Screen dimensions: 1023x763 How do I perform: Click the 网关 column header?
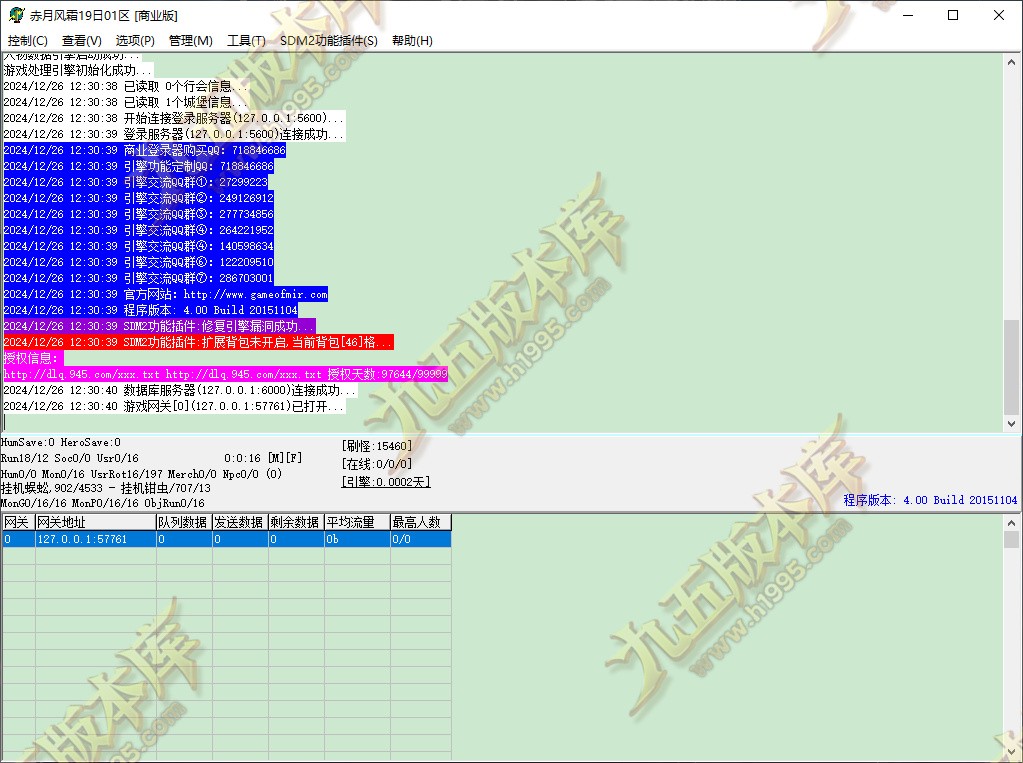pos(18,522)
